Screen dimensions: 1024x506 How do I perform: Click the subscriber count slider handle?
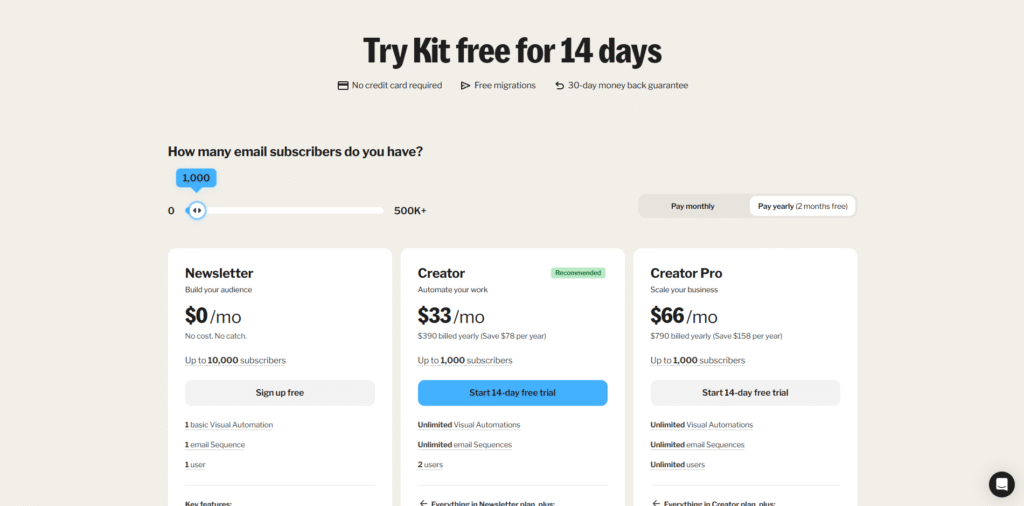tap(197, 210)
